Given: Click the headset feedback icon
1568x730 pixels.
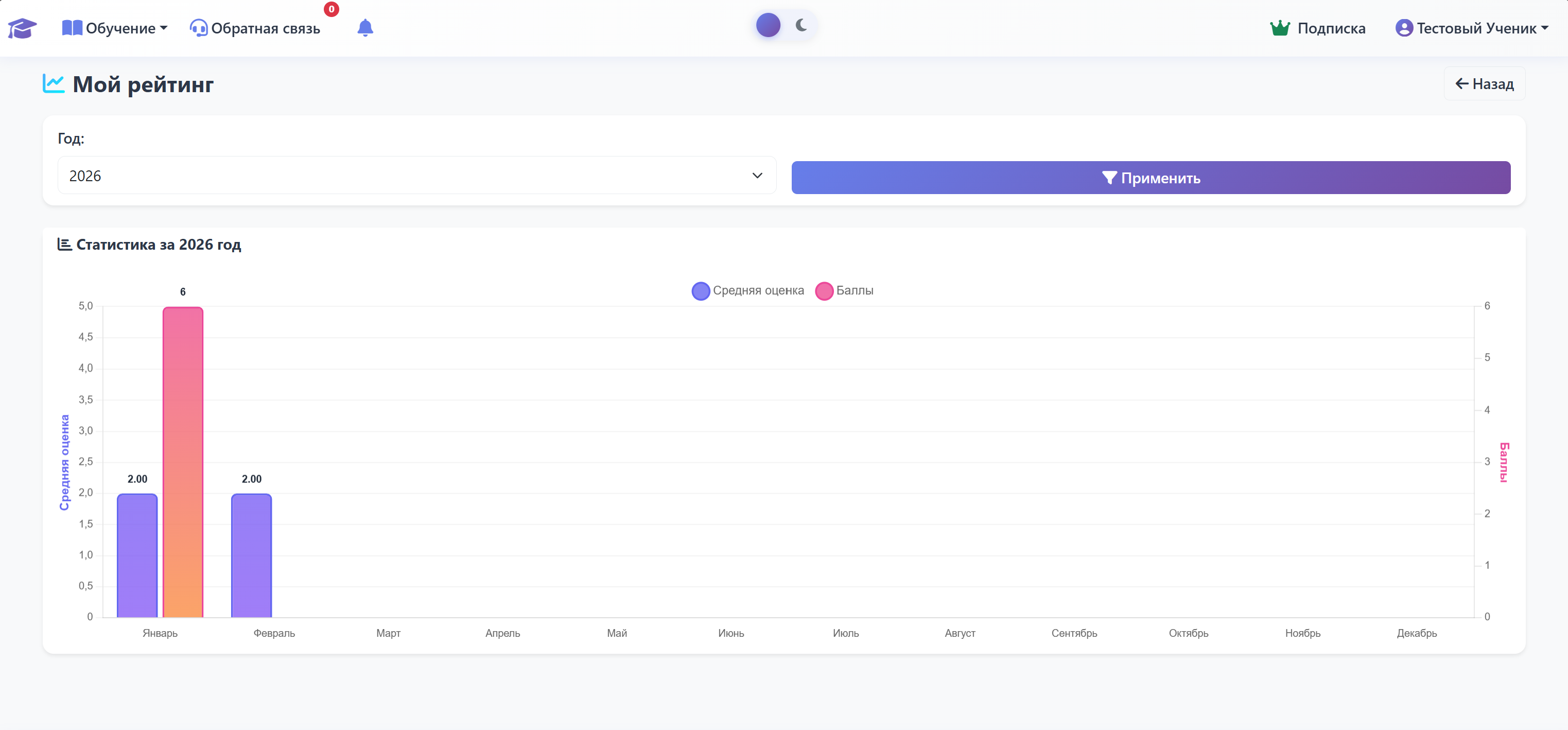Looking at the screenshot, I should (x=198, y=28).
